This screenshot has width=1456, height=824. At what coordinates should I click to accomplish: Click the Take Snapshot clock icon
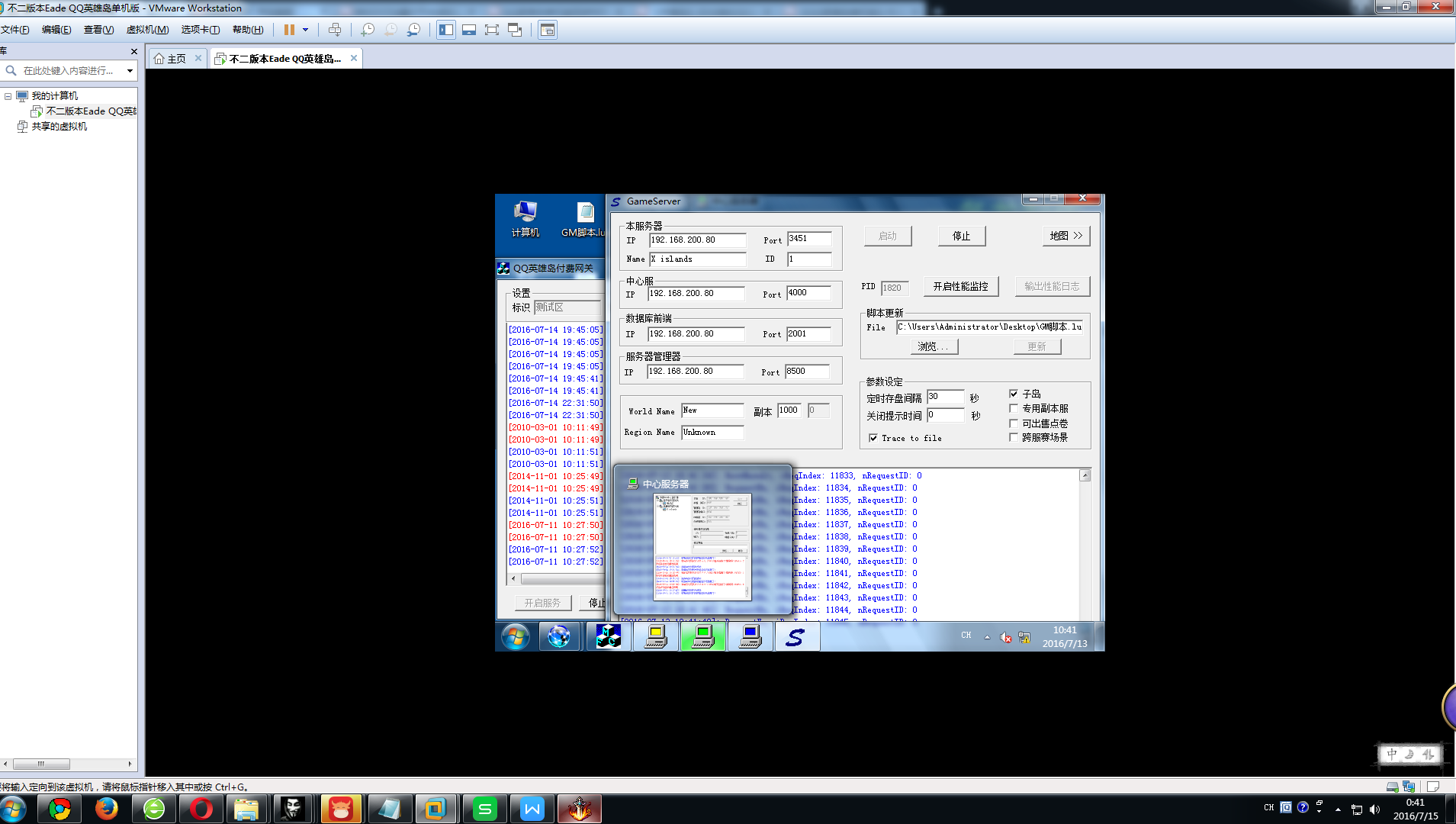pos(368,30)
